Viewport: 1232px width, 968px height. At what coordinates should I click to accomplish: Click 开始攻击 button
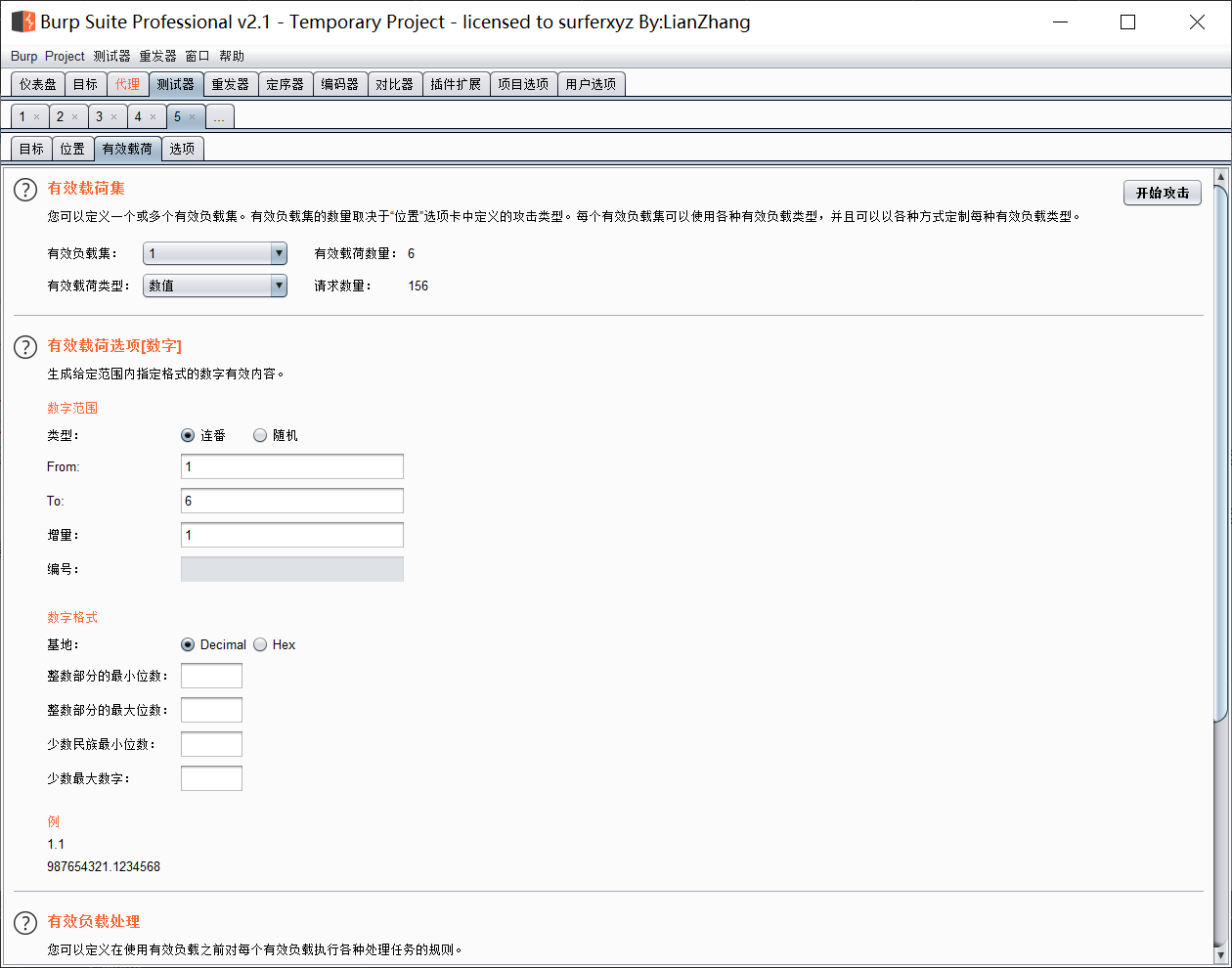1163,193
